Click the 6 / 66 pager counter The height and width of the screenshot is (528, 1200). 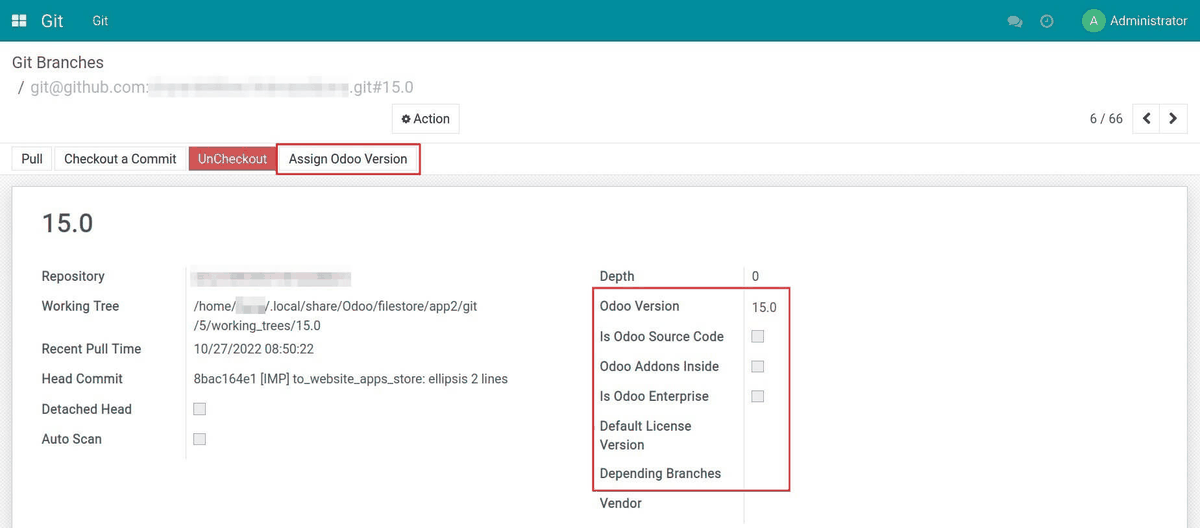(x=1106, y=119)
